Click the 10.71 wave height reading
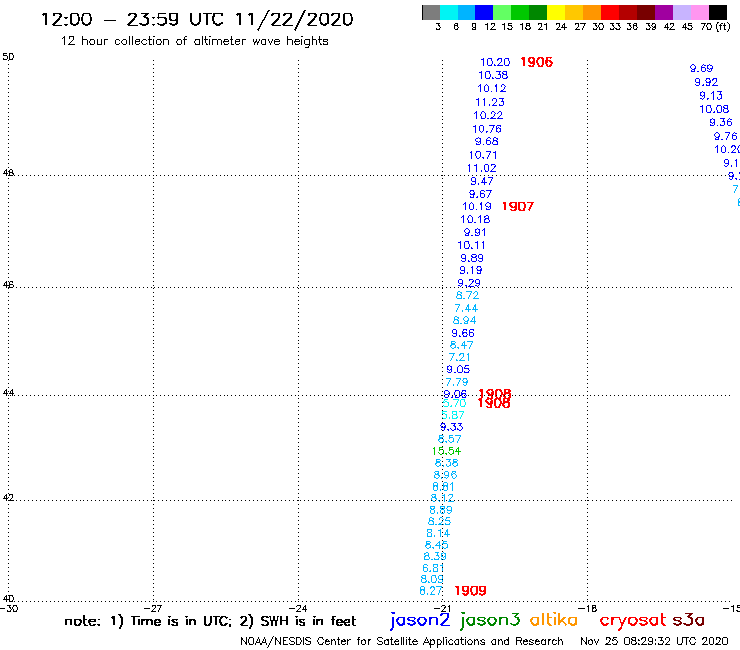Screen dimensions: 740x650 483,155
